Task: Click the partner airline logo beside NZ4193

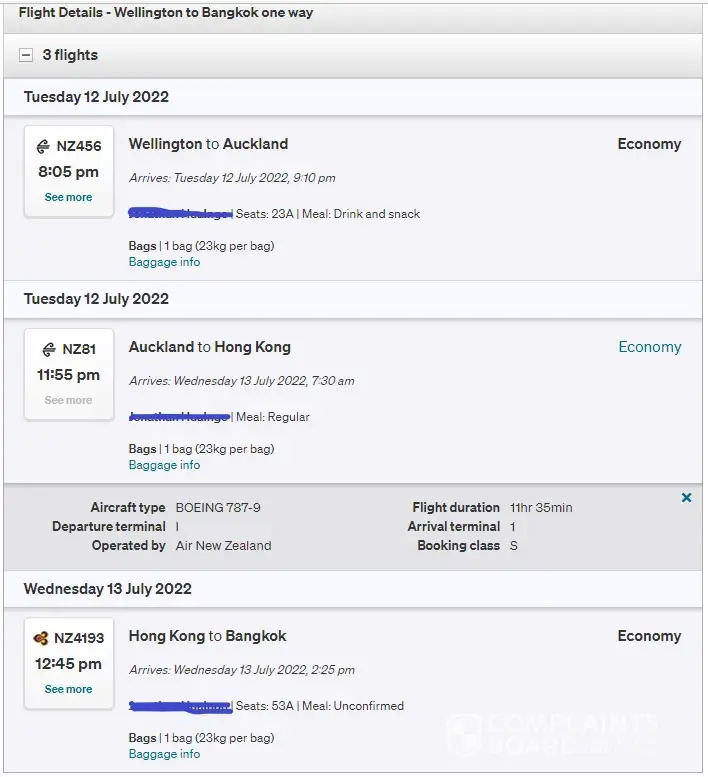Action: 41,638
